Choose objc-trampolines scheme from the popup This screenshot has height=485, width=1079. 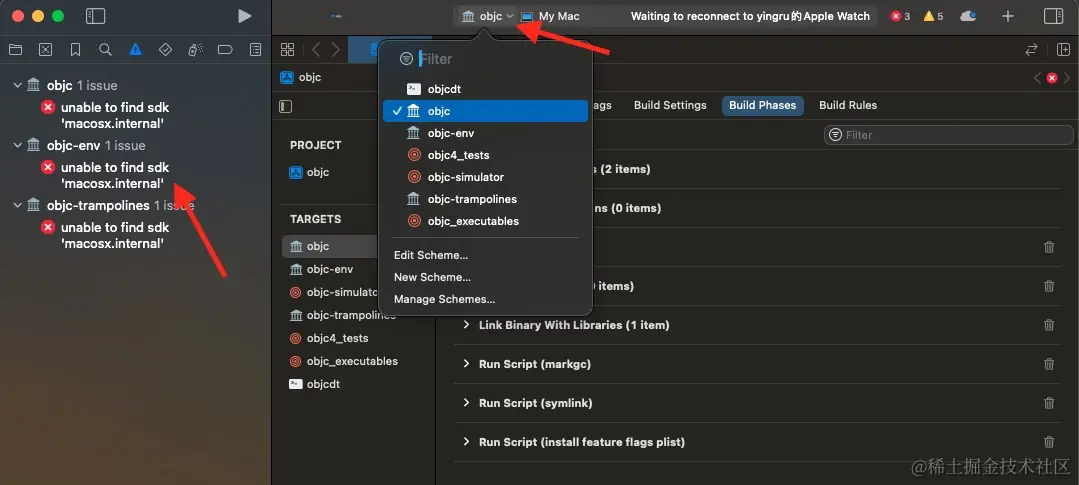(485, 199)
